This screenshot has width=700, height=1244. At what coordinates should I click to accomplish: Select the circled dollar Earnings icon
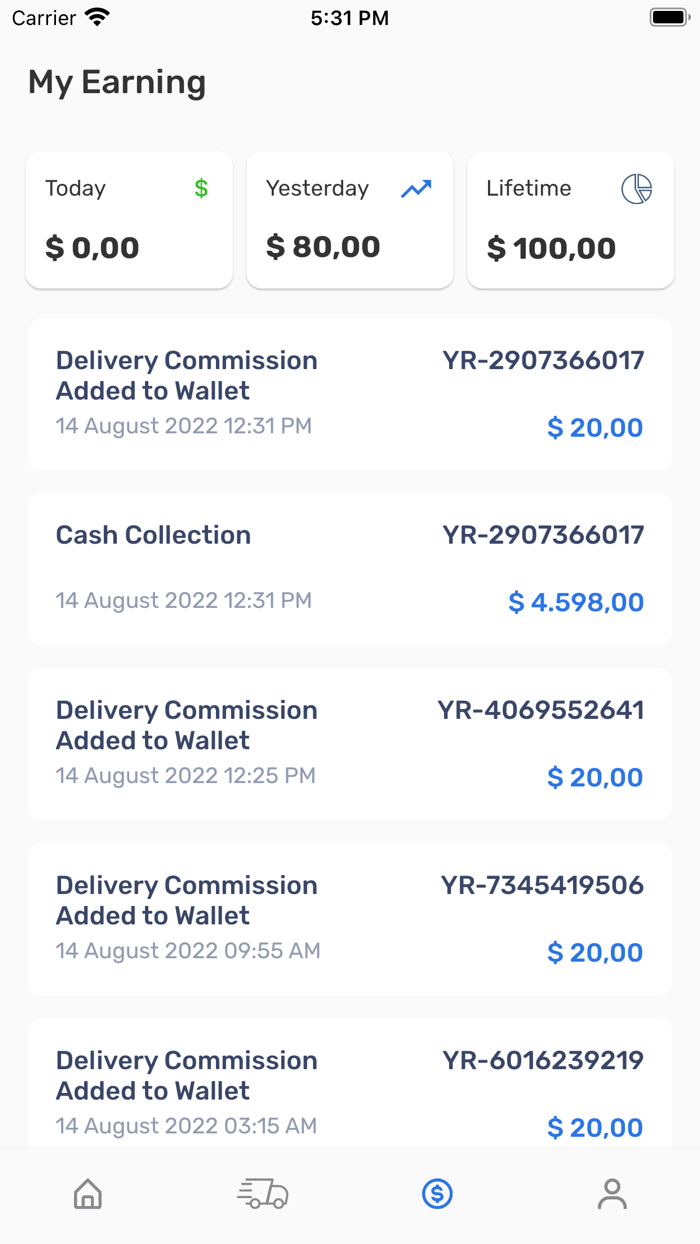click(437, 1193)
